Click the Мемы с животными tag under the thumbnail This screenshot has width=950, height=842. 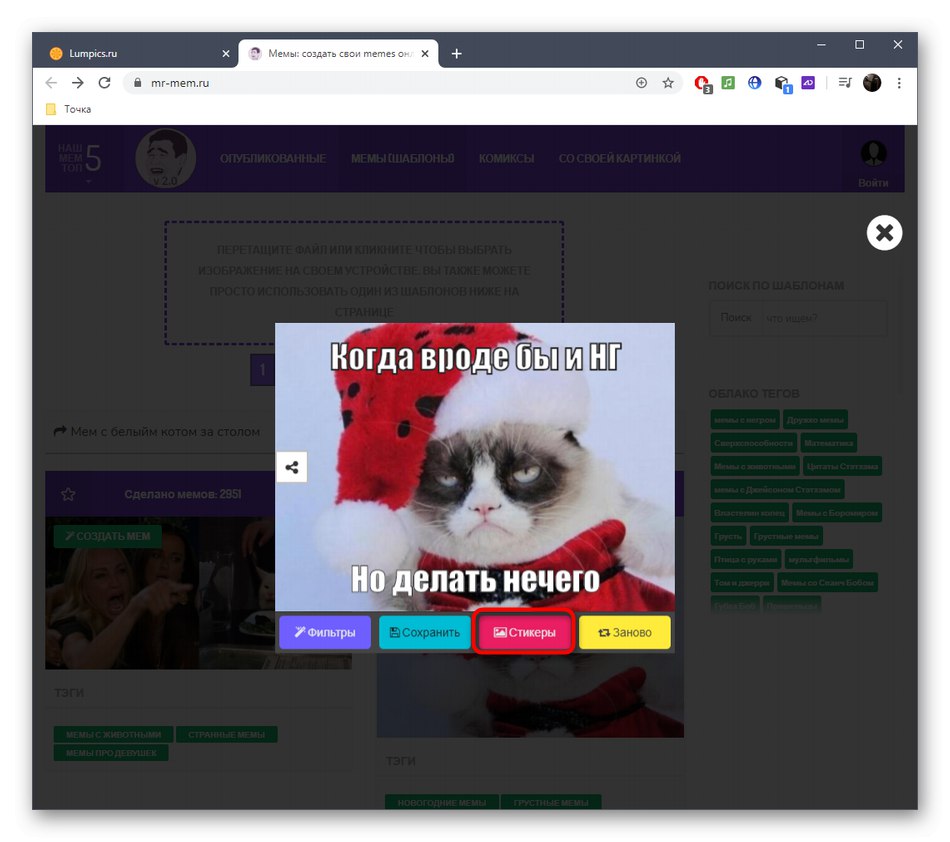[113, 734]
